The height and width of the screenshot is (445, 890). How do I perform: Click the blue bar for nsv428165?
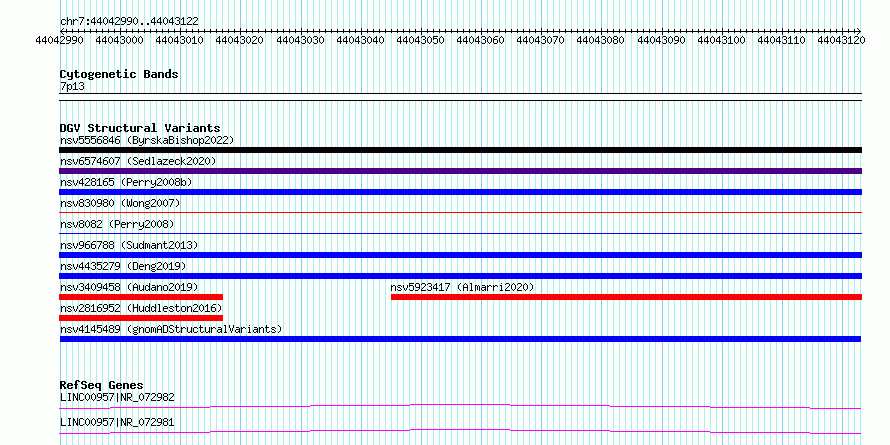(x=460, y=192)
